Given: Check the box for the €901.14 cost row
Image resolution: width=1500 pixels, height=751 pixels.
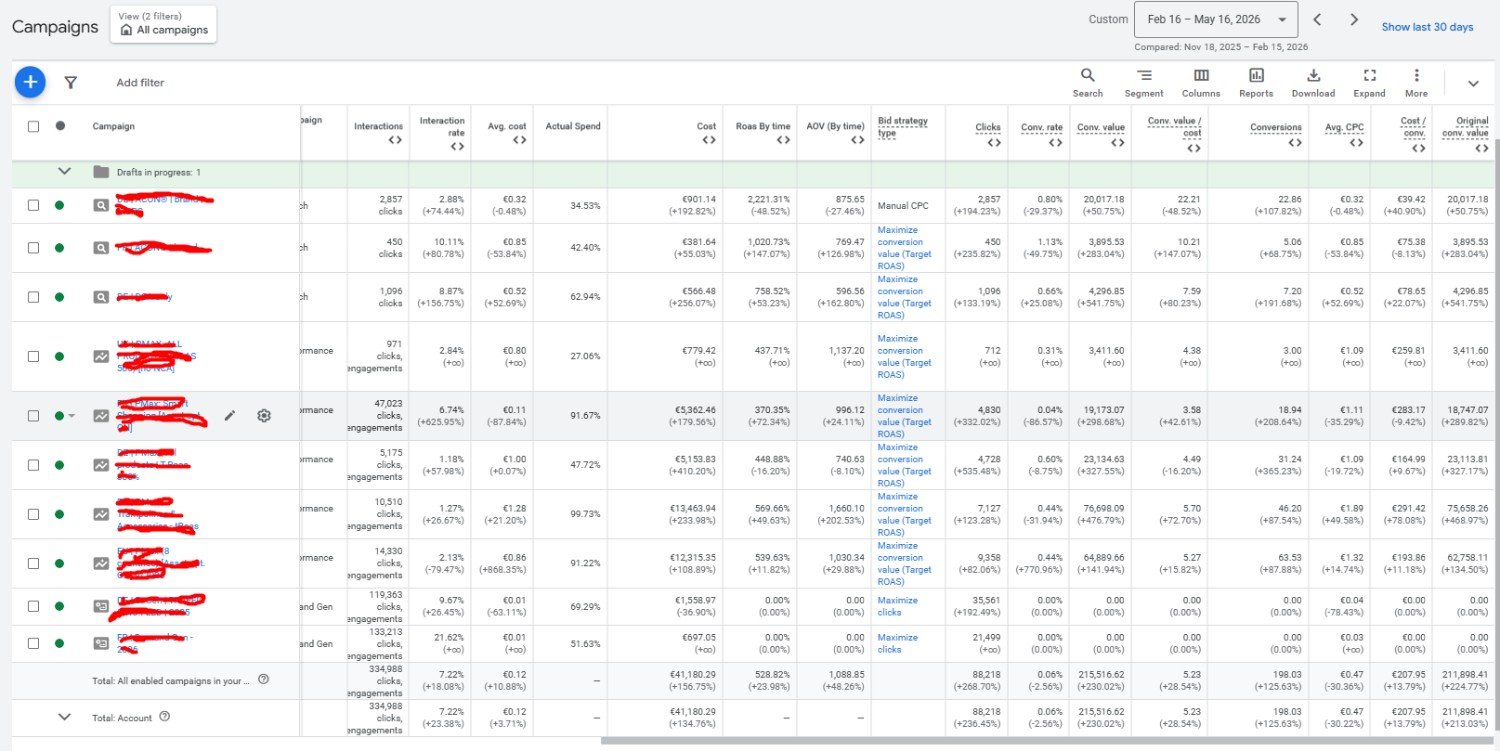Looking at the screenshot, I should tap(33, 205).
